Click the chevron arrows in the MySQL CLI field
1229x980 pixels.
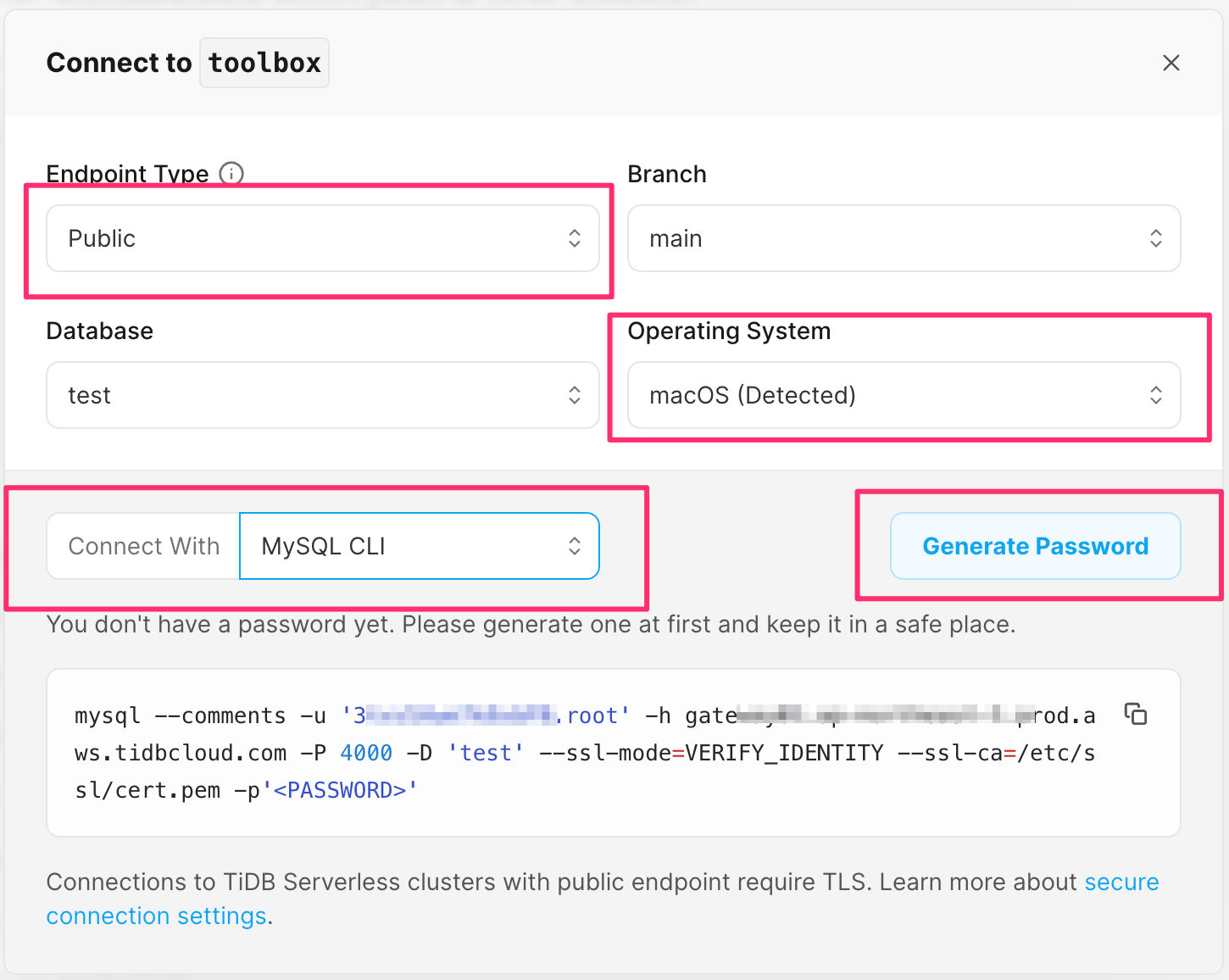click(x=575, y=546)
